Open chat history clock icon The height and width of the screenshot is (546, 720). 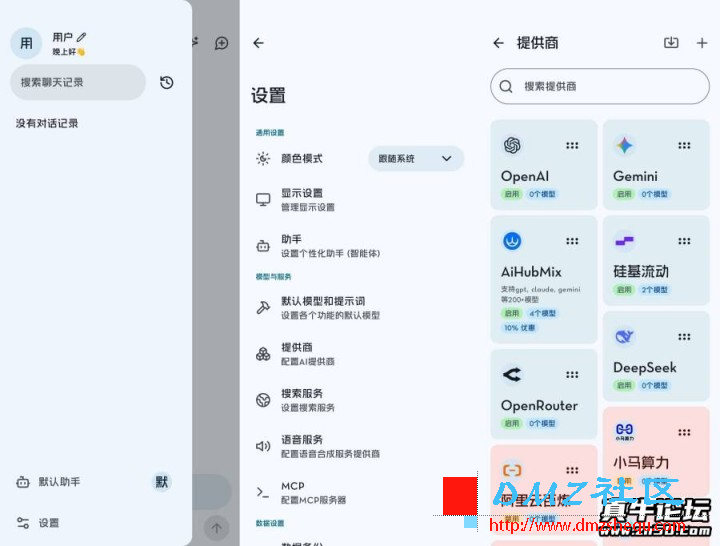pyautogui.click(x=167, y=83)
